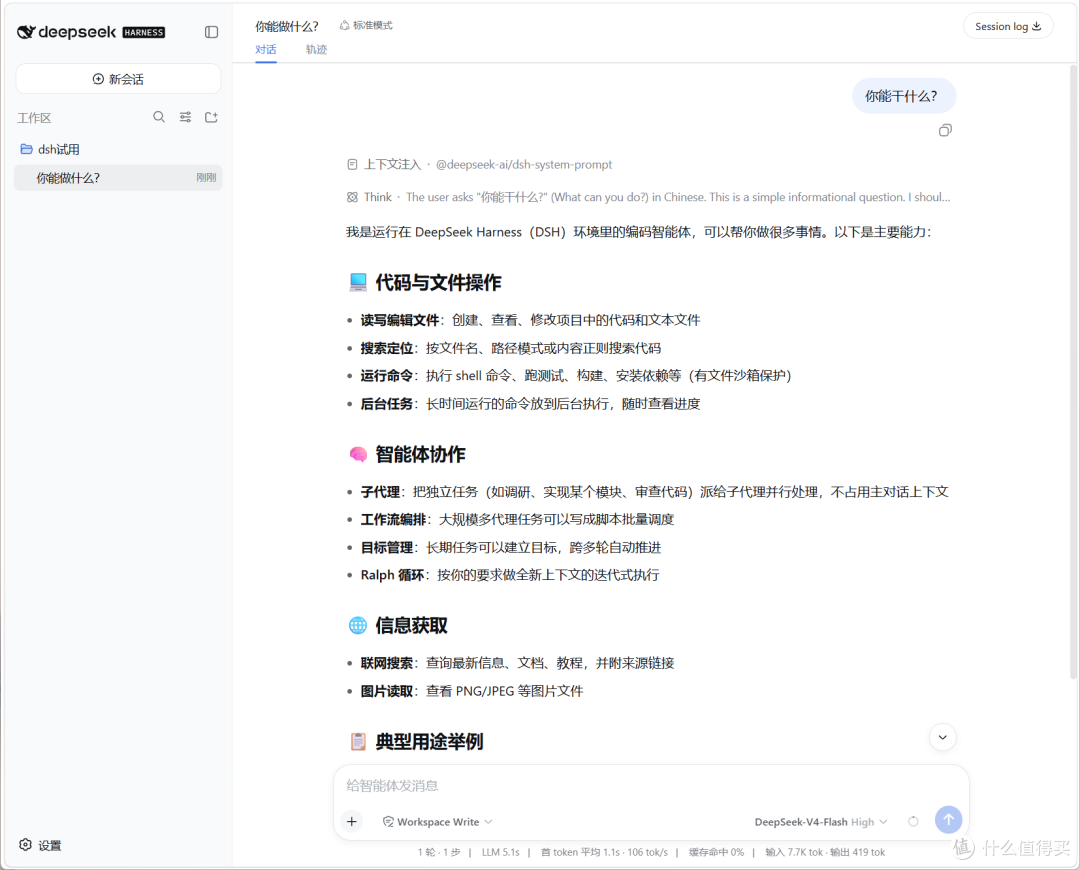Select the 你能做什么? conversation in sidebar

118,178
